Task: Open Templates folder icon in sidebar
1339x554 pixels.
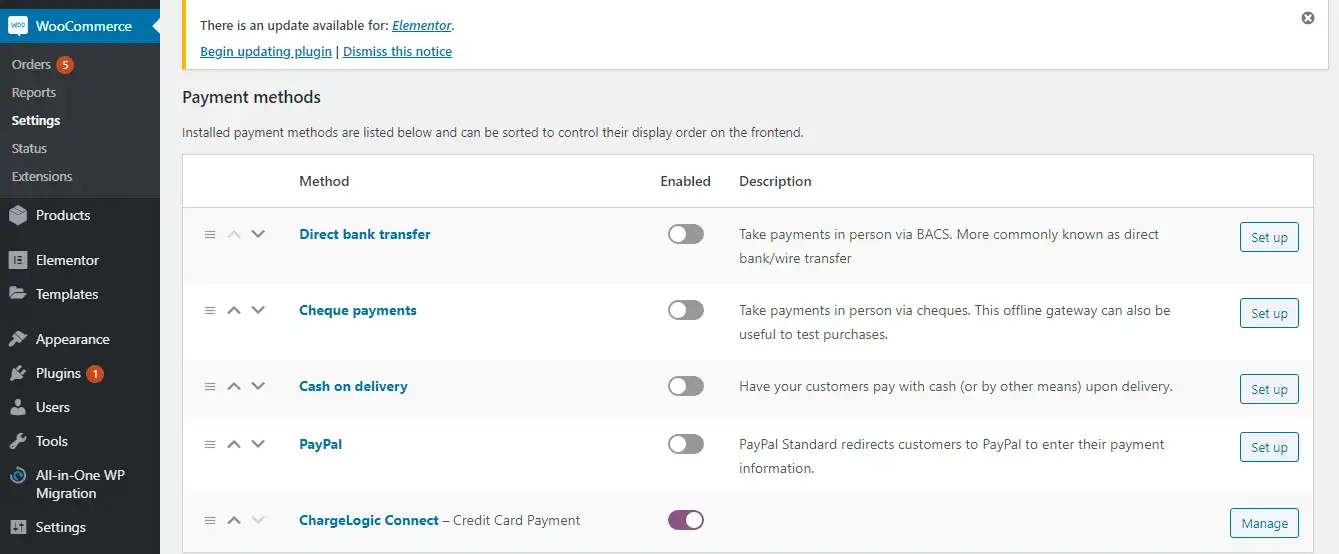Action: click(x=17, y=294)
